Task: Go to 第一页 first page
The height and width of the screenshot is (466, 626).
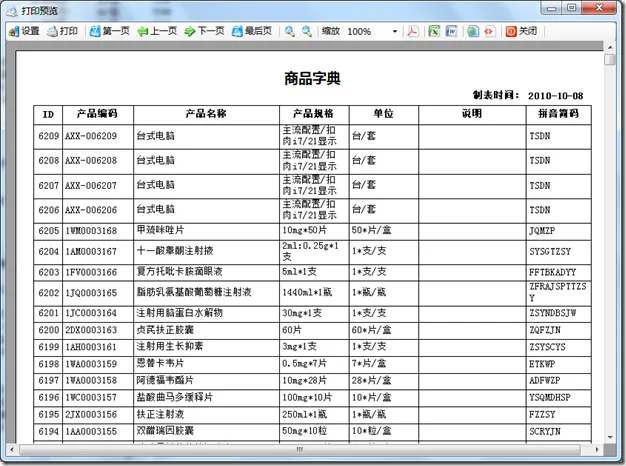Action: point(110,31)
